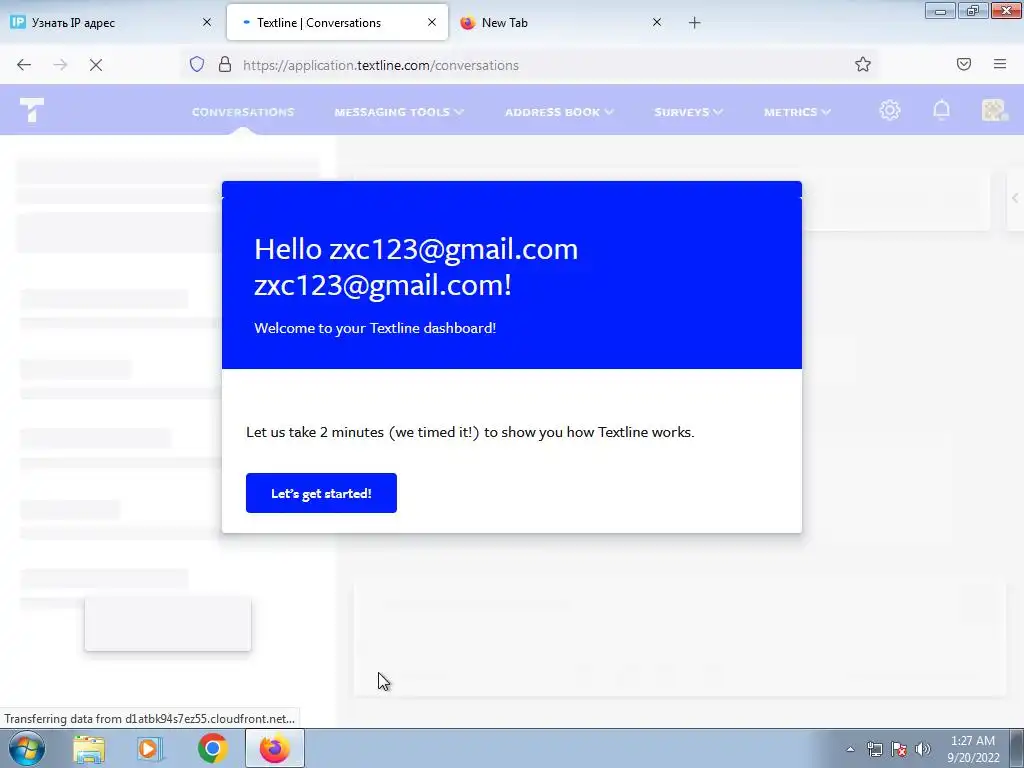Launch Windows Media Player from taskbar
Screen dimensions: 1024x768
click(x=150, y=749)
